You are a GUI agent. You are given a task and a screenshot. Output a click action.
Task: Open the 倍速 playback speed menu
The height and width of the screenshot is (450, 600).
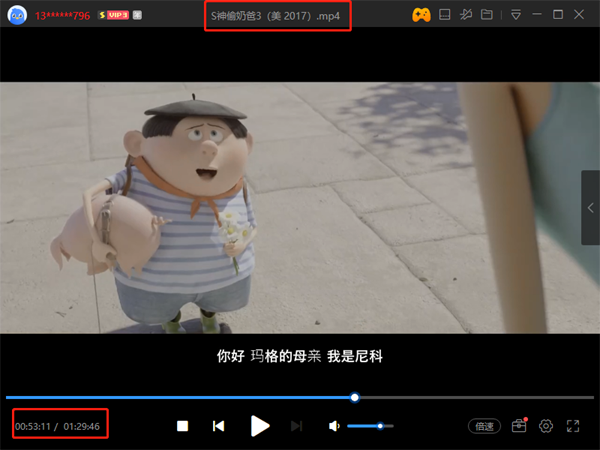[x=485, y=426]
